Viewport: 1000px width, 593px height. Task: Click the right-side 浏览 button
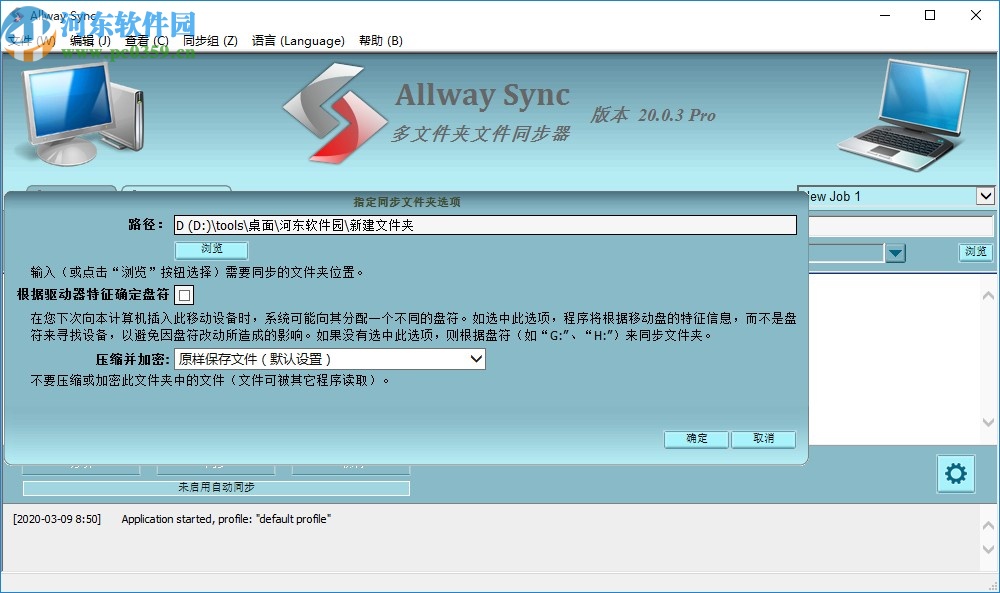(x=975, y=253)
